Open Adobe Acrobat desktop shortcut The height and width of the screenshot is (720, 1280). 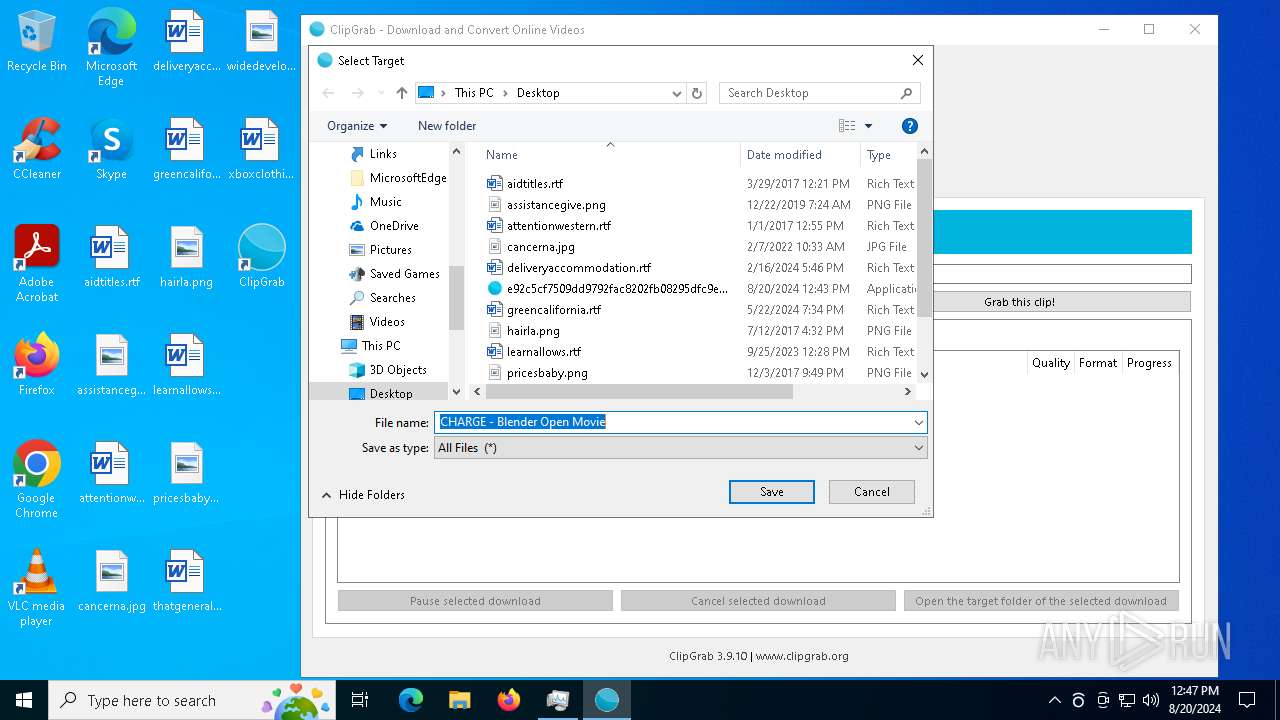pos(37,263)
